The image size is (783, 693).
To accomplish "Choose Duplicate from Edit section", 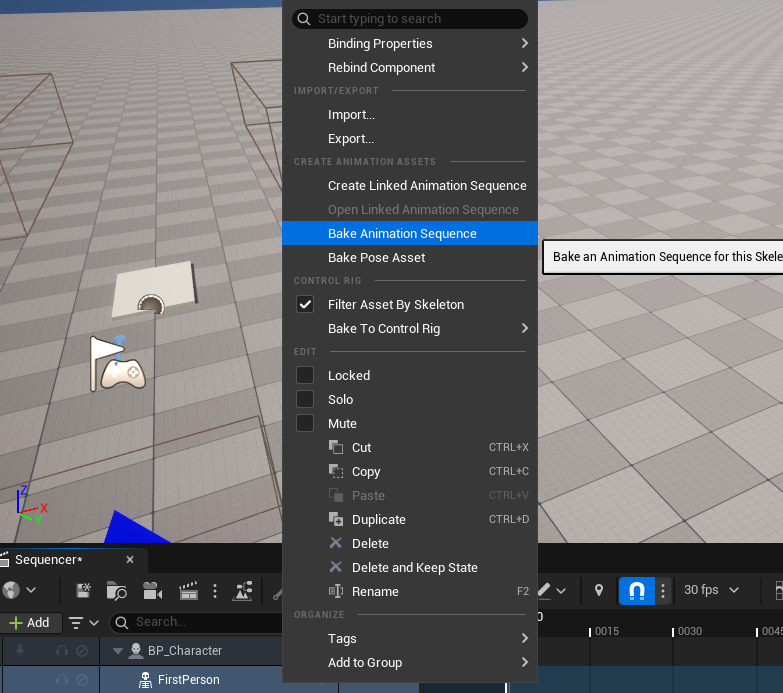I will pyautogui.click(x=409, y=519).
